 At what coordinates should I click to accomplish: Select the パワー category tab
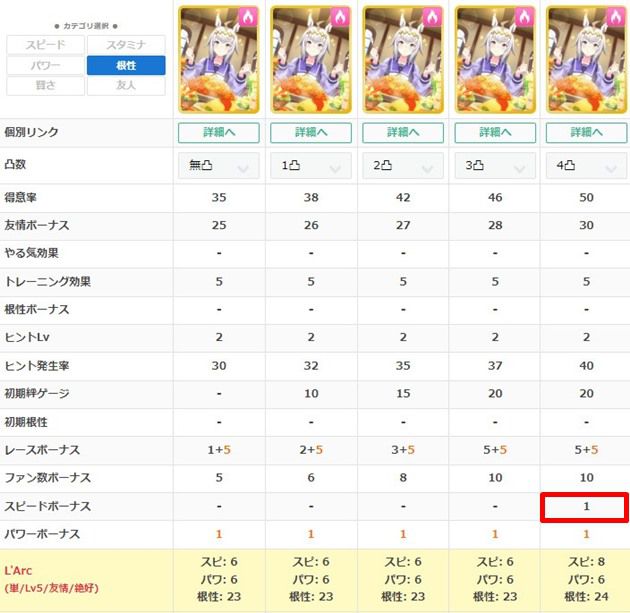[45, 65]
